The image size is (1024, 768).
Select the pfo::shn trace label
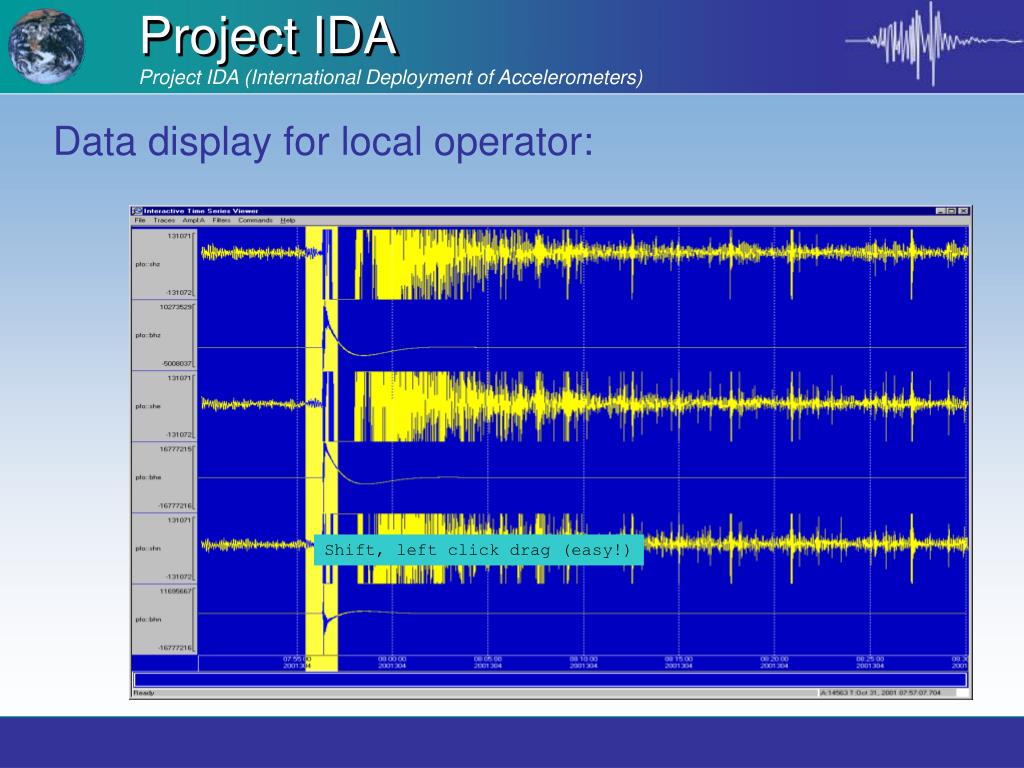(x=148, y=549)
